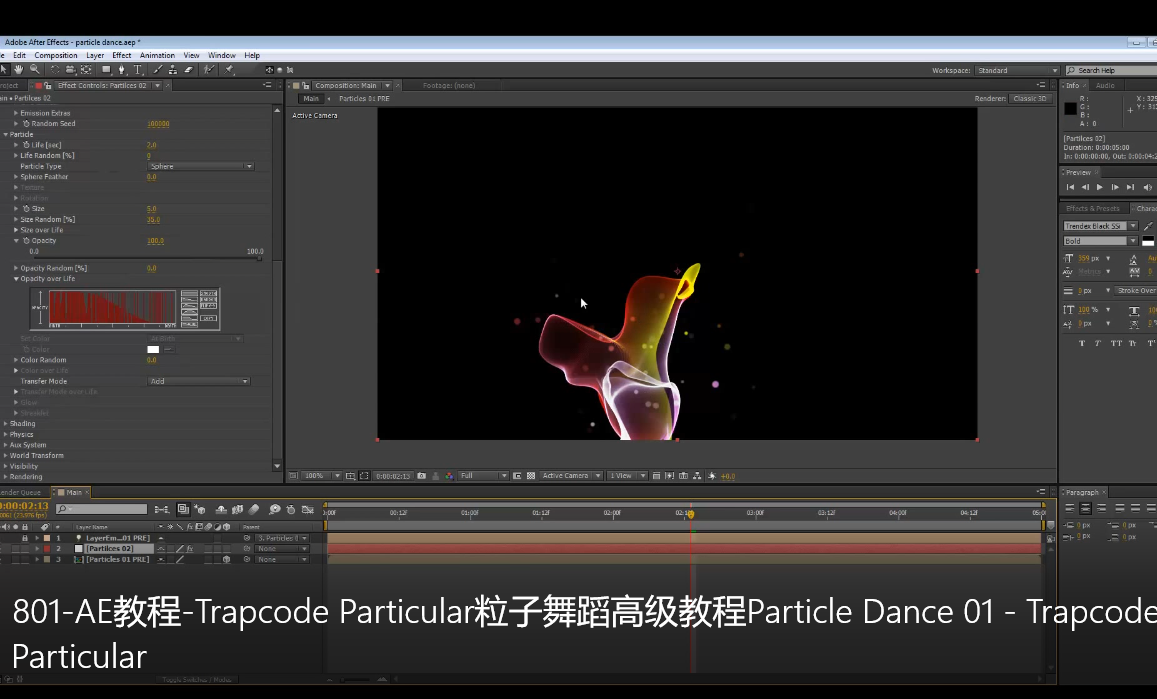
Task: Toggle the Effect Controls panel lock
Action: pyautogui.click(x=48, y=86)
